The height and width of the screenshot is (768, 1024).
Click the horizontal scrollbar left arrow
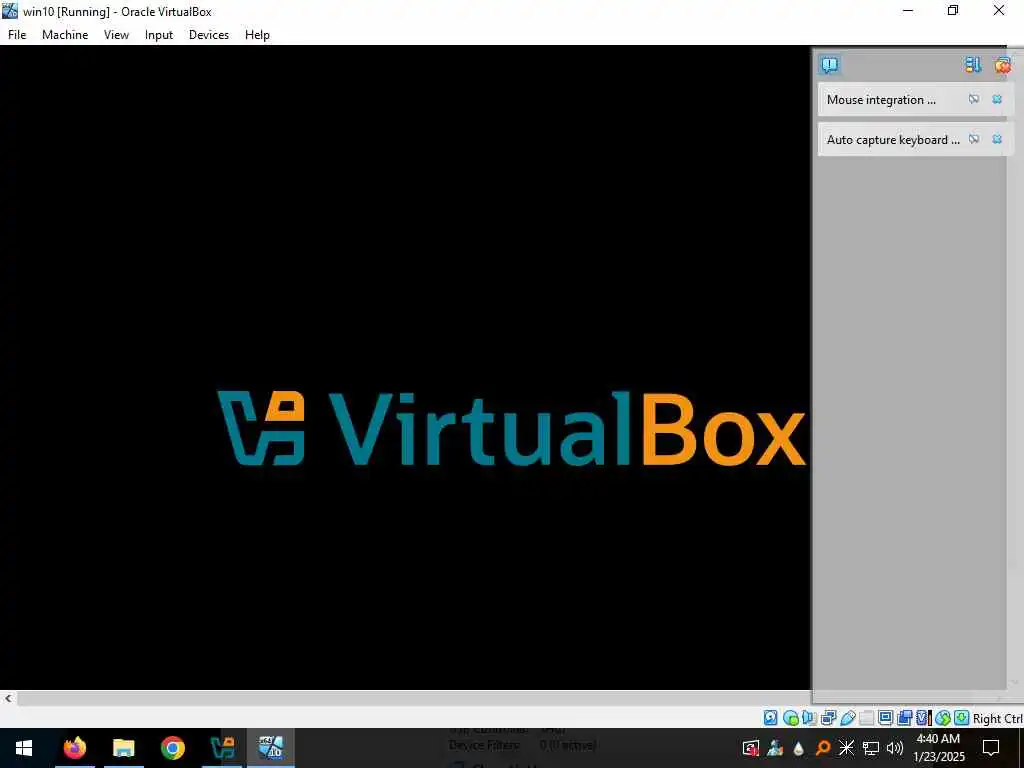click(x=8, y=698)
